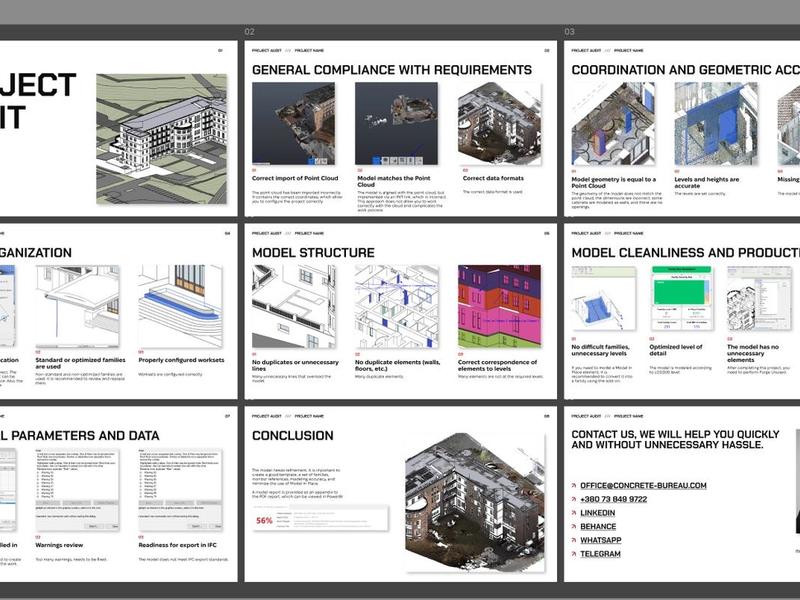Select the No difficult families, unnecessary levels caption
800x600 pixels.
point(601,349)
